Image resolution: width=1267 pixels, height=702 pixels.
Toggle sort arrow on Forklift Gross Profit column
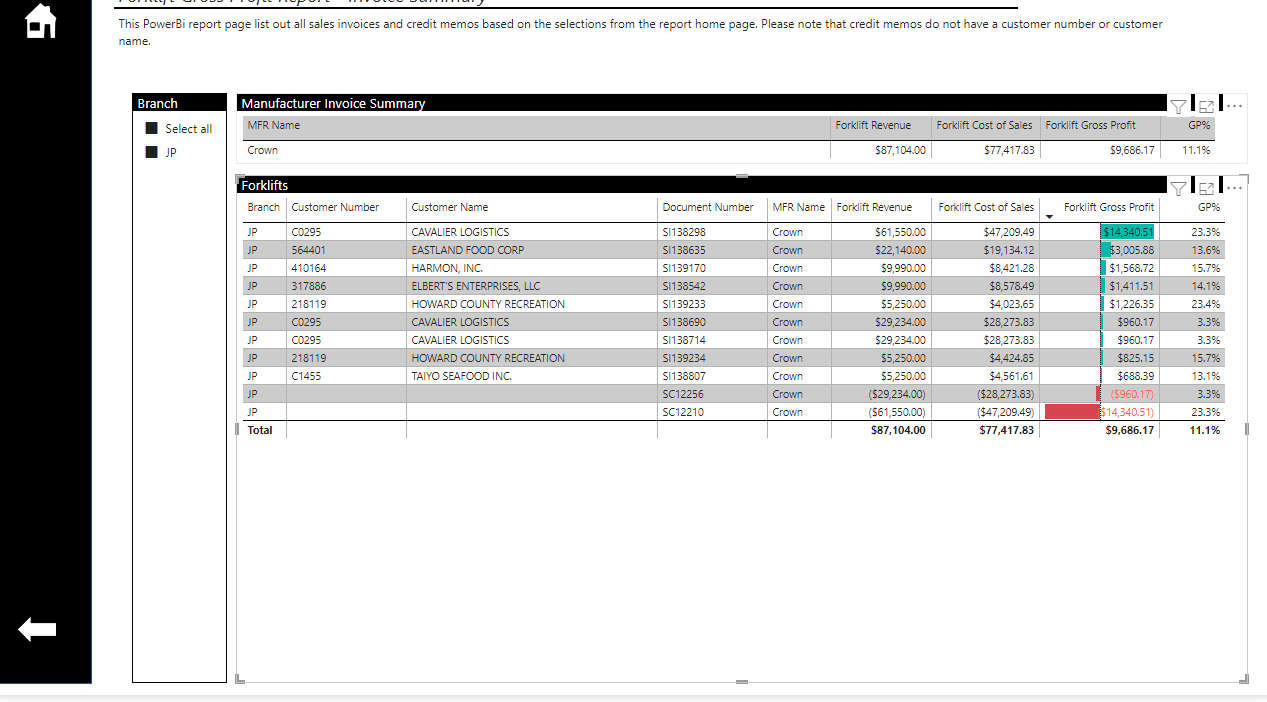[x=1049, y=216]
